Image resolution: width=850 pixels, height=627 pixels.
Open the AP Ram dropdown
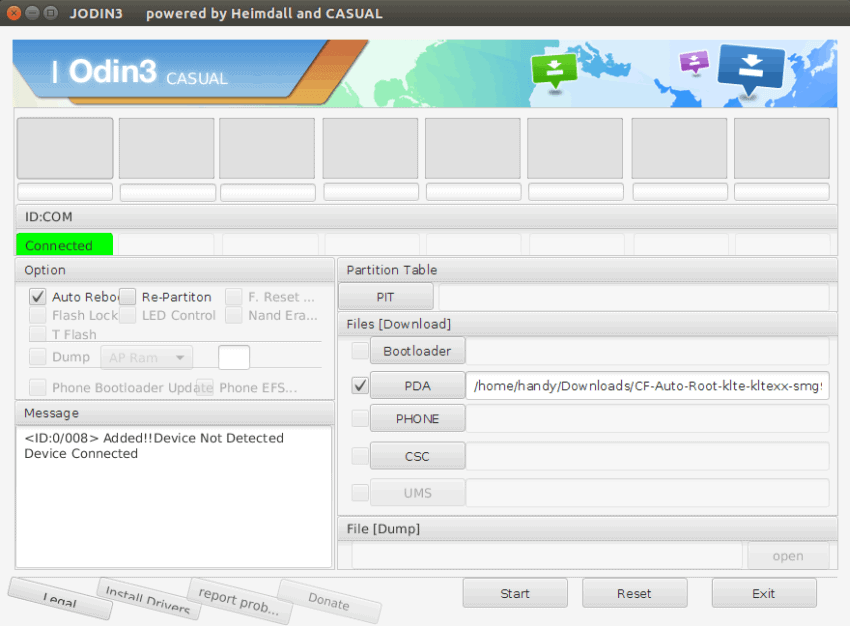click(146, 358)
